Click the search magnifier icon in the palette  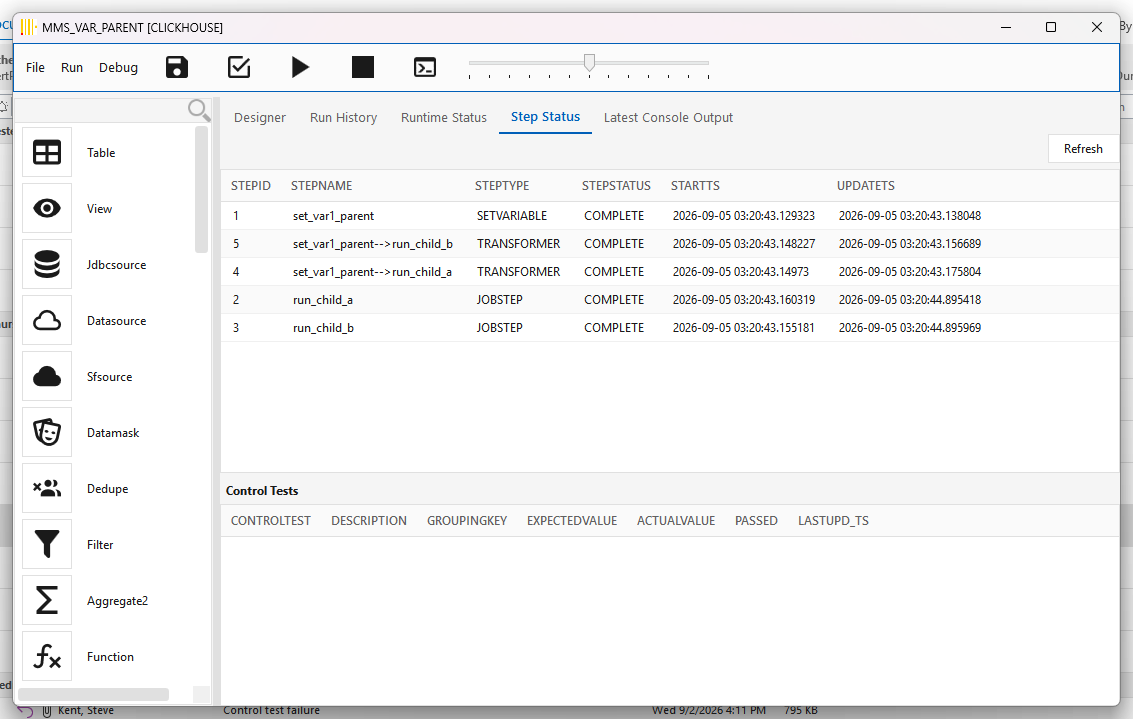click(x=199, y=110)
